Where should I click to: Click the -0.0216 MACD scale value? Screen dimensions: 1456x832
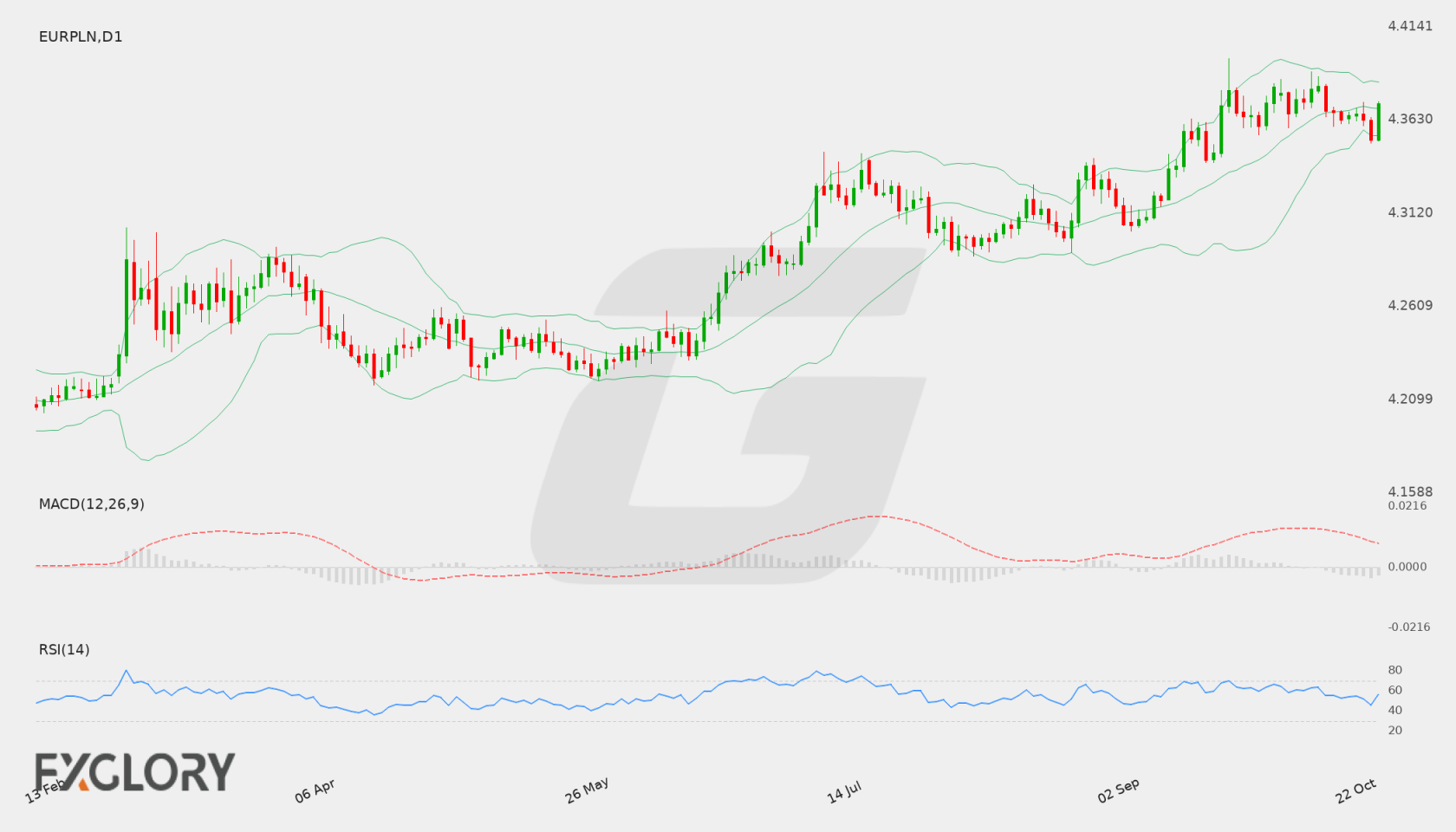tap(1409, 627)
